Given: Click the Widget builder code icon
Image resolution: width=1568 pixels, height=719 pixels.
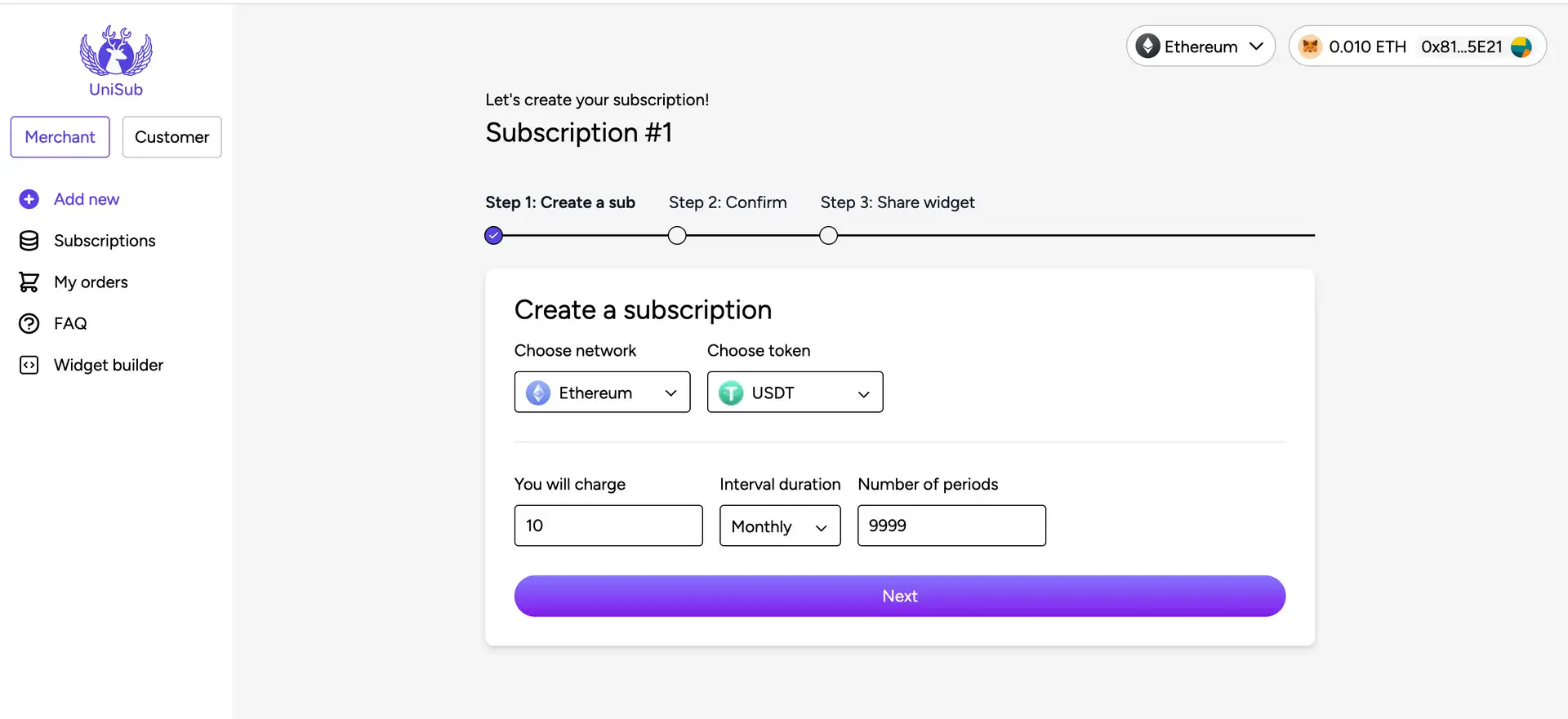Looking at the screenshot, I should (29, 366).
